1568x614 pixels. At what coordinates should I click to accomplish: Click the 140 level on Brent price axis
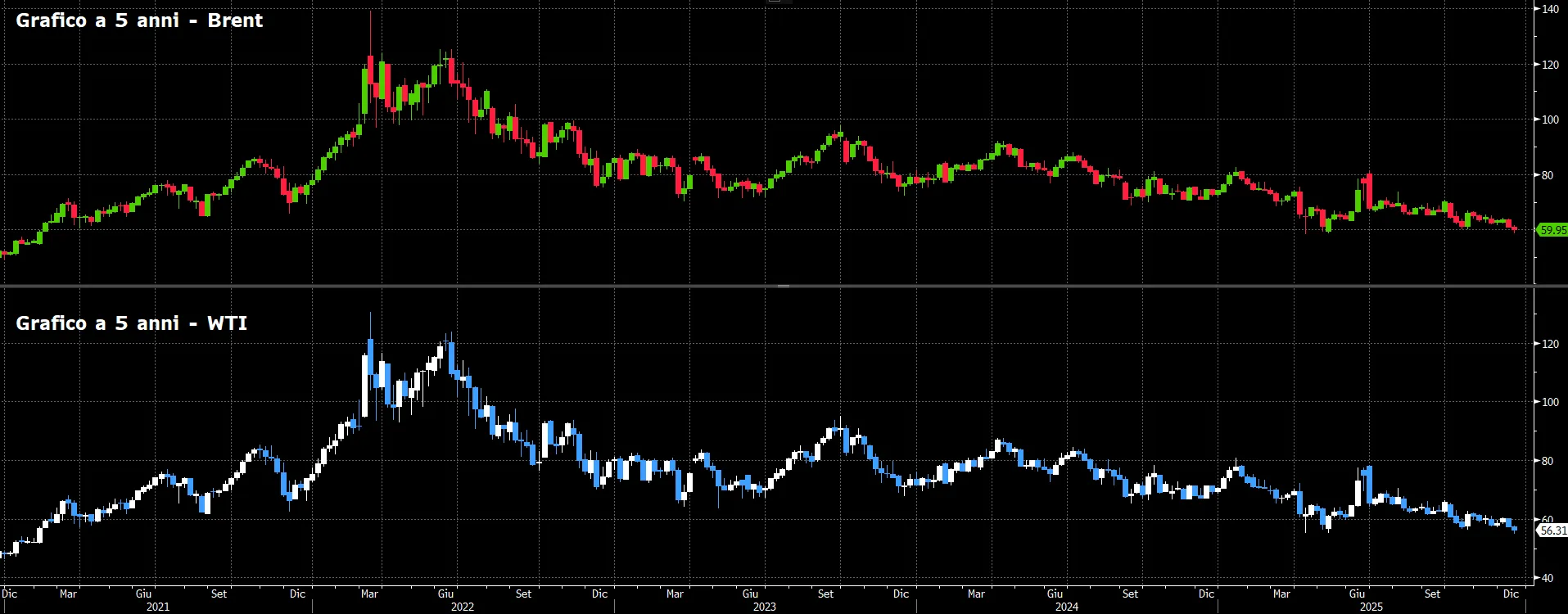pos(1550,9)
